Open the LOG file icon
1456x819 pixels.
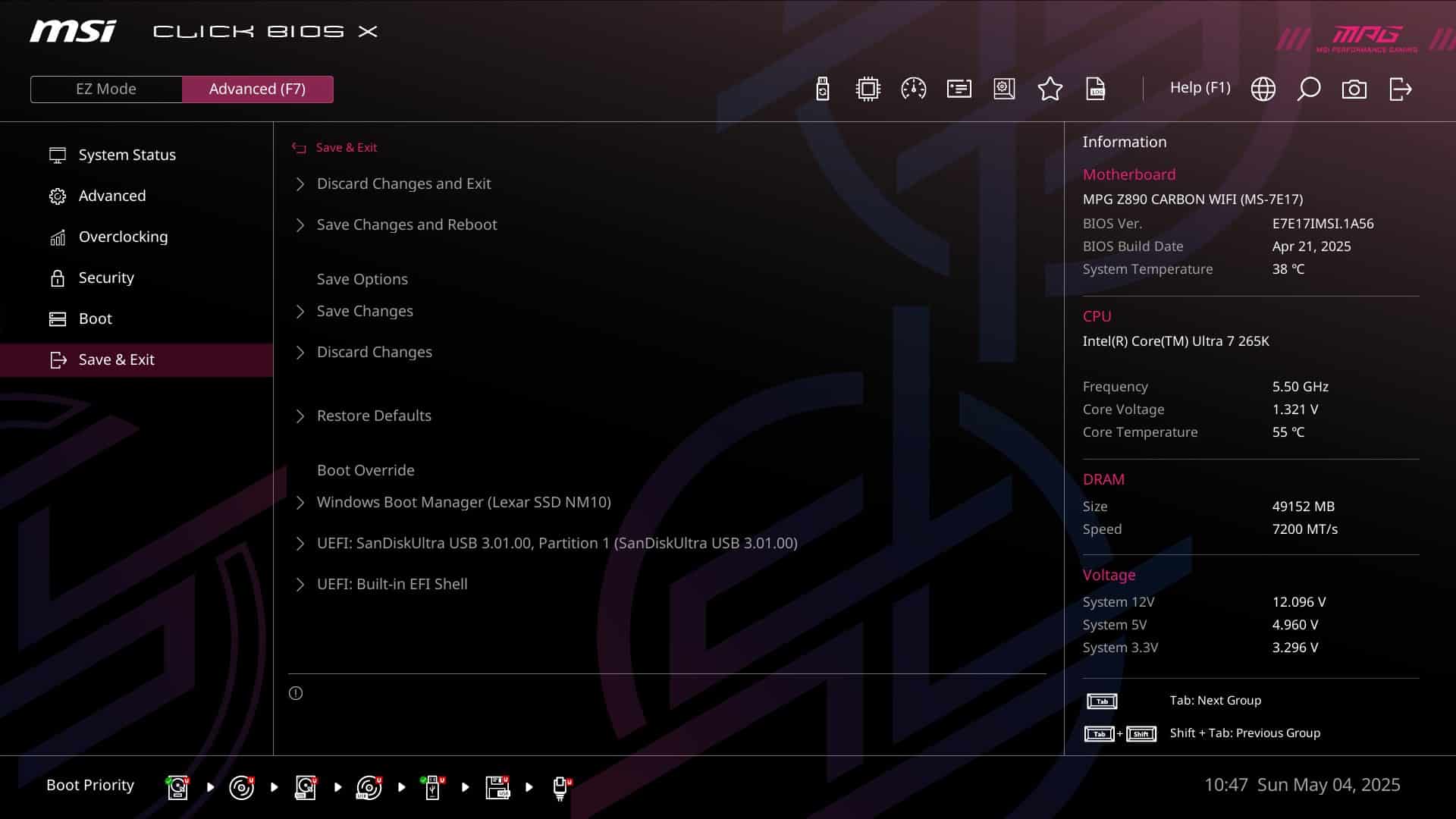1096,89
